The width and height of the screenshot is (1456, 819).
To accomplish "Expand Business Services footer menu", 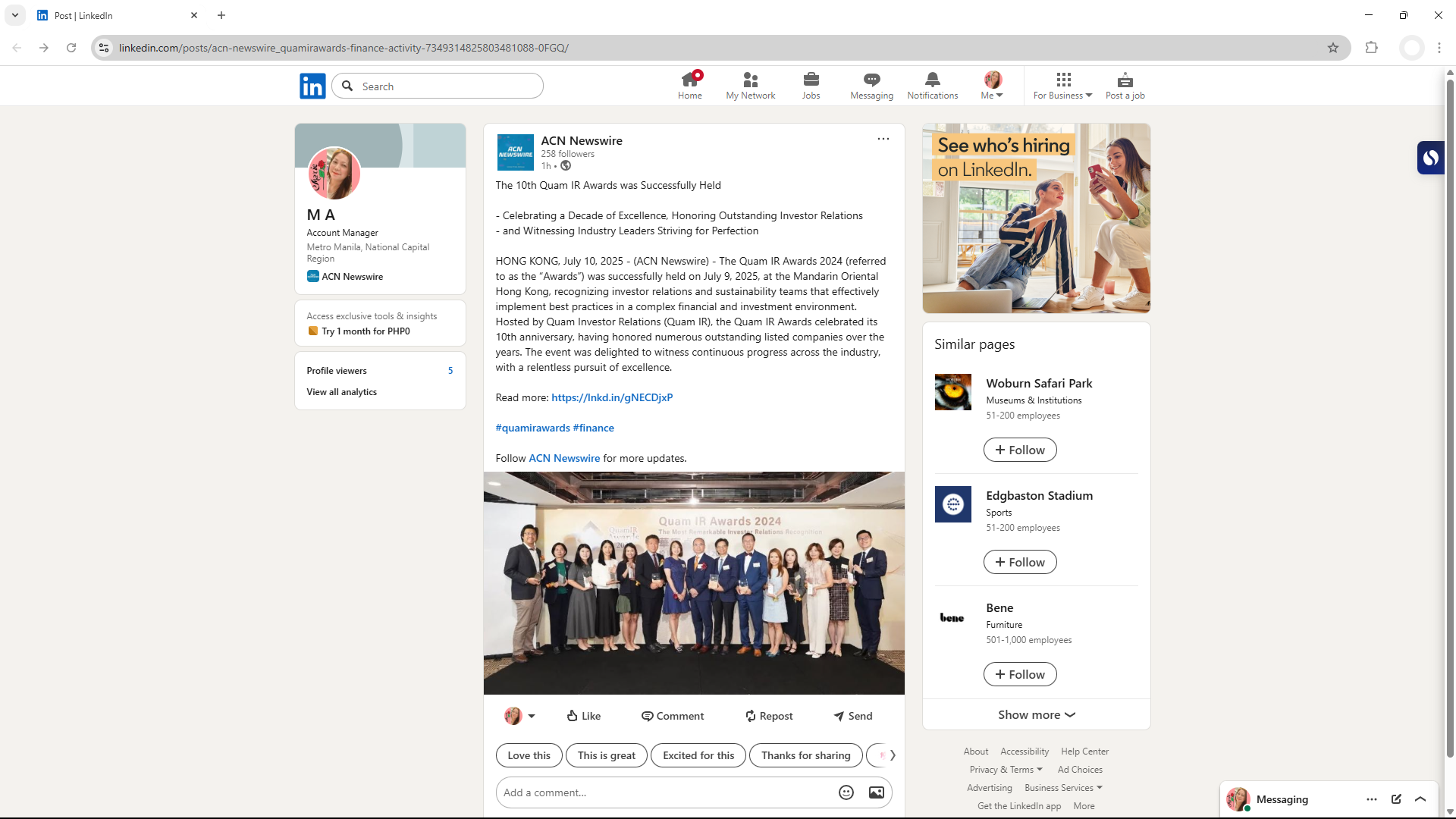I will pyautogui.click(x=1064, y=788).
